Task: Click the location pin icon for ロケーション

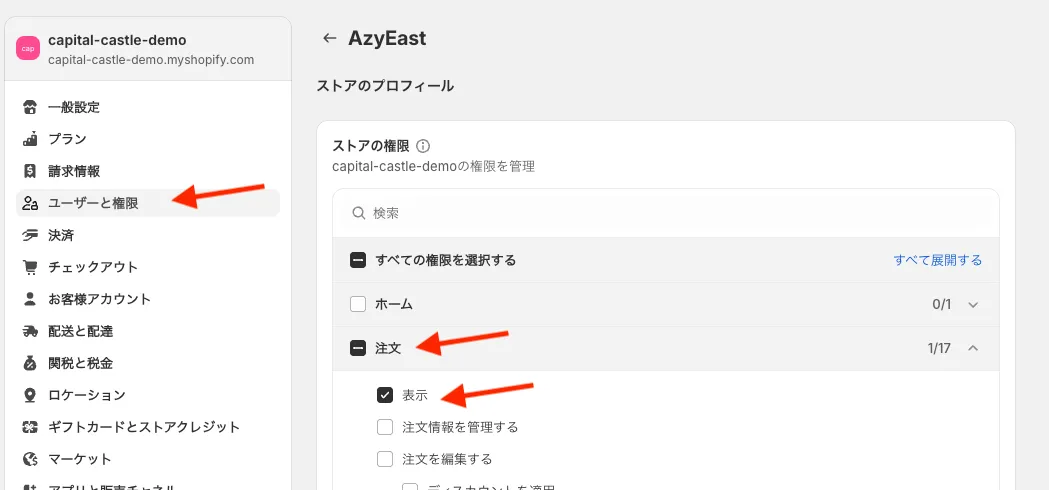Action: tap(30, 395)
